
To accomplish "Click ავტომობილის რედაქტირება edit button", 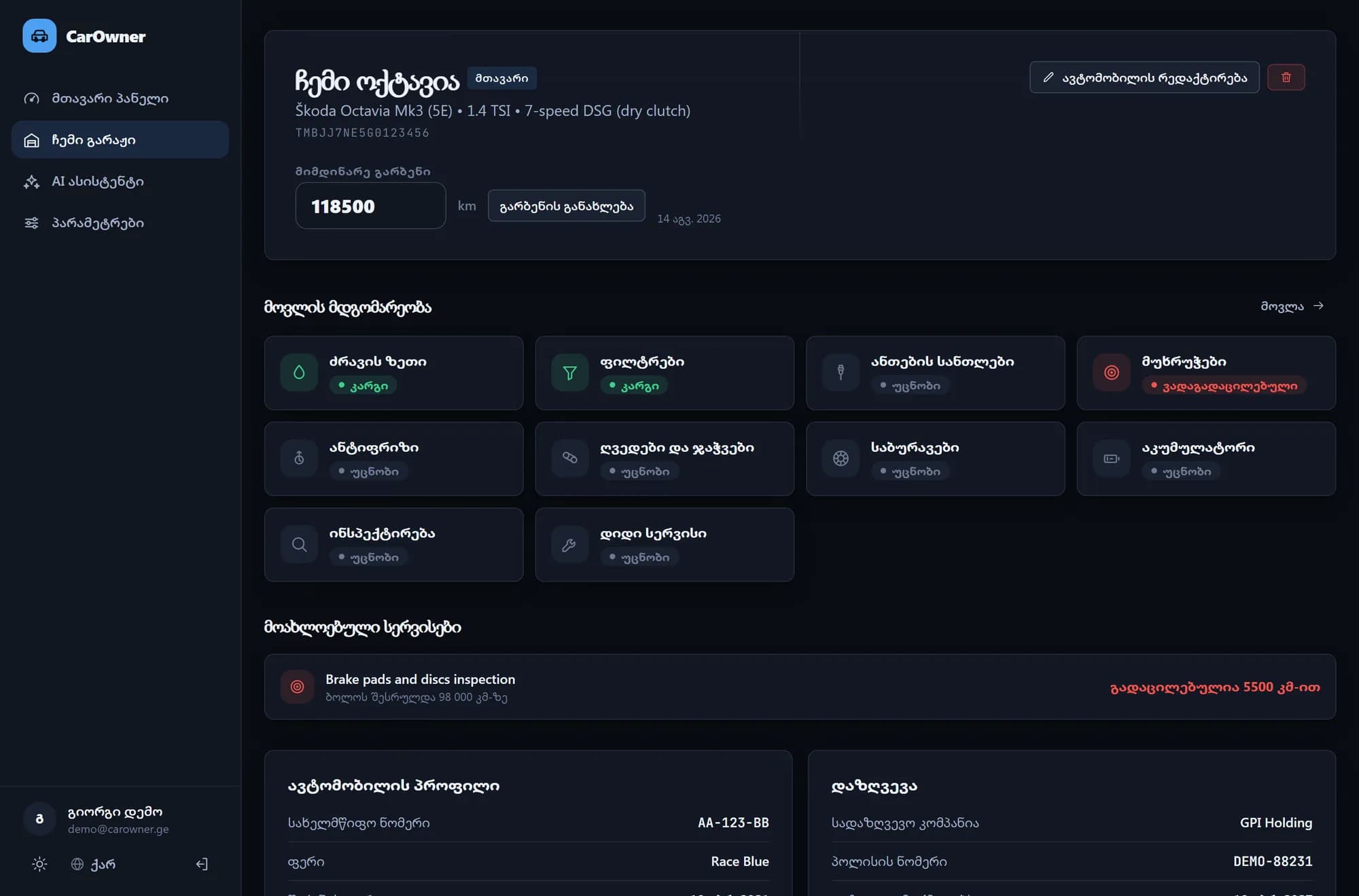I will pos(1144,77).
